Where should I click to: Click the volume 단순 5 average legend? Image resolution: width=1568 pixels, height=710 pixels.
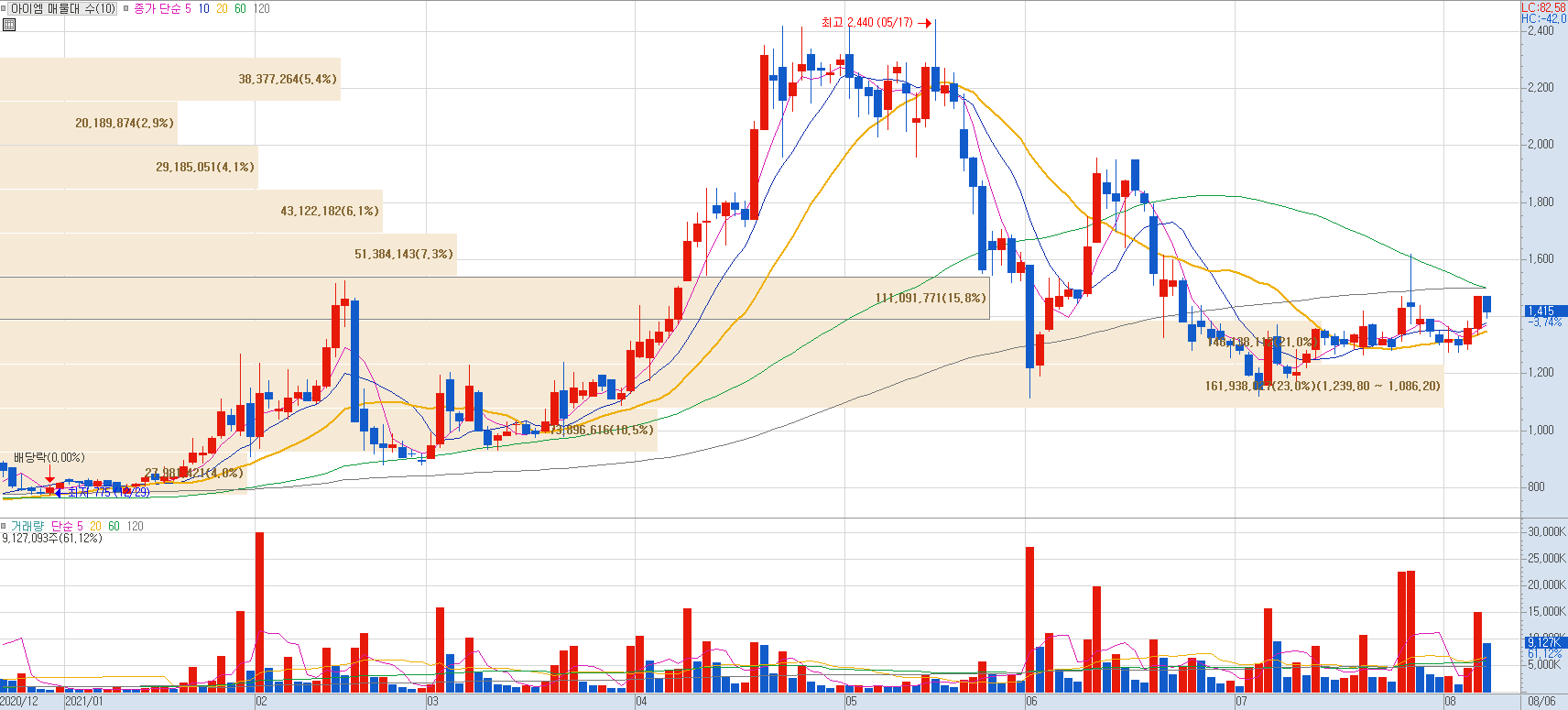pos(67,526)
